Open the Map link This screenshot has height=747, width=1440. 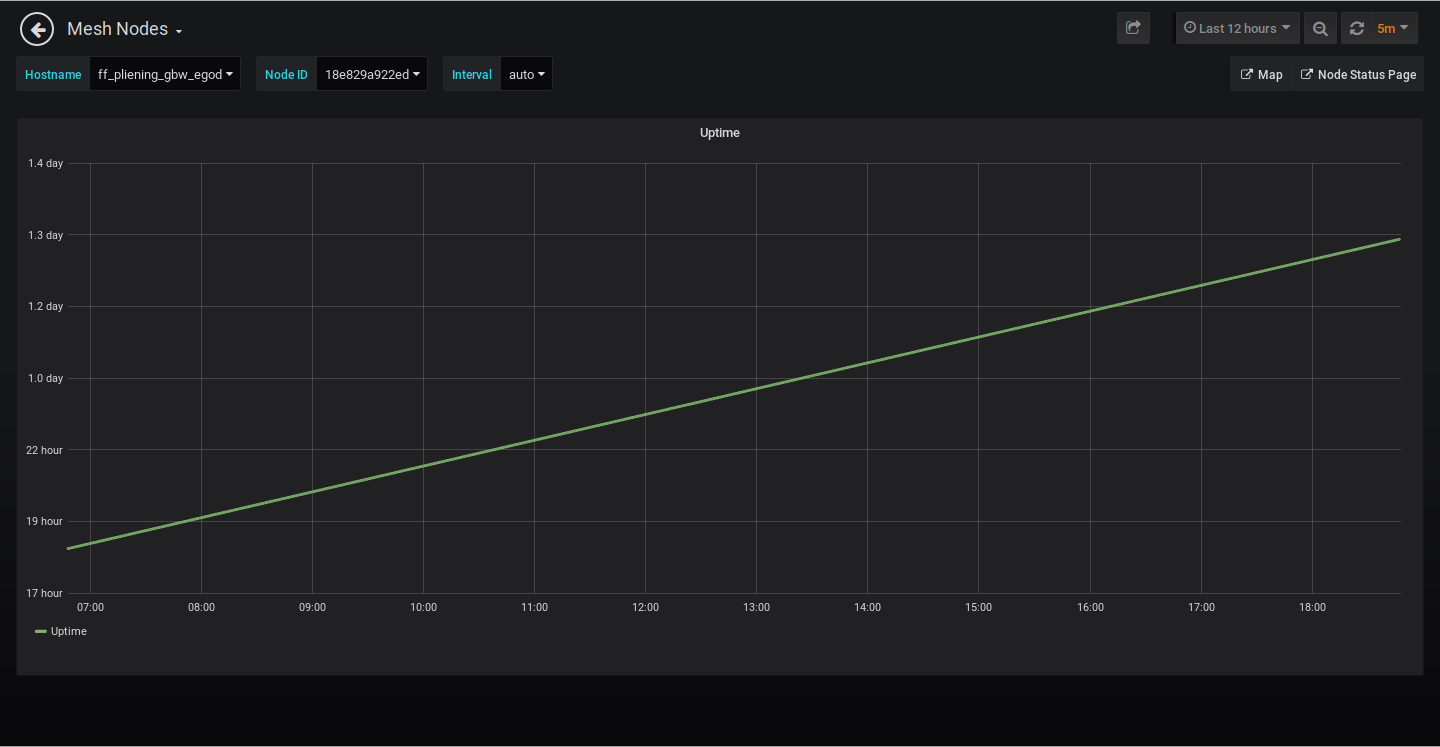[1270, 74]
